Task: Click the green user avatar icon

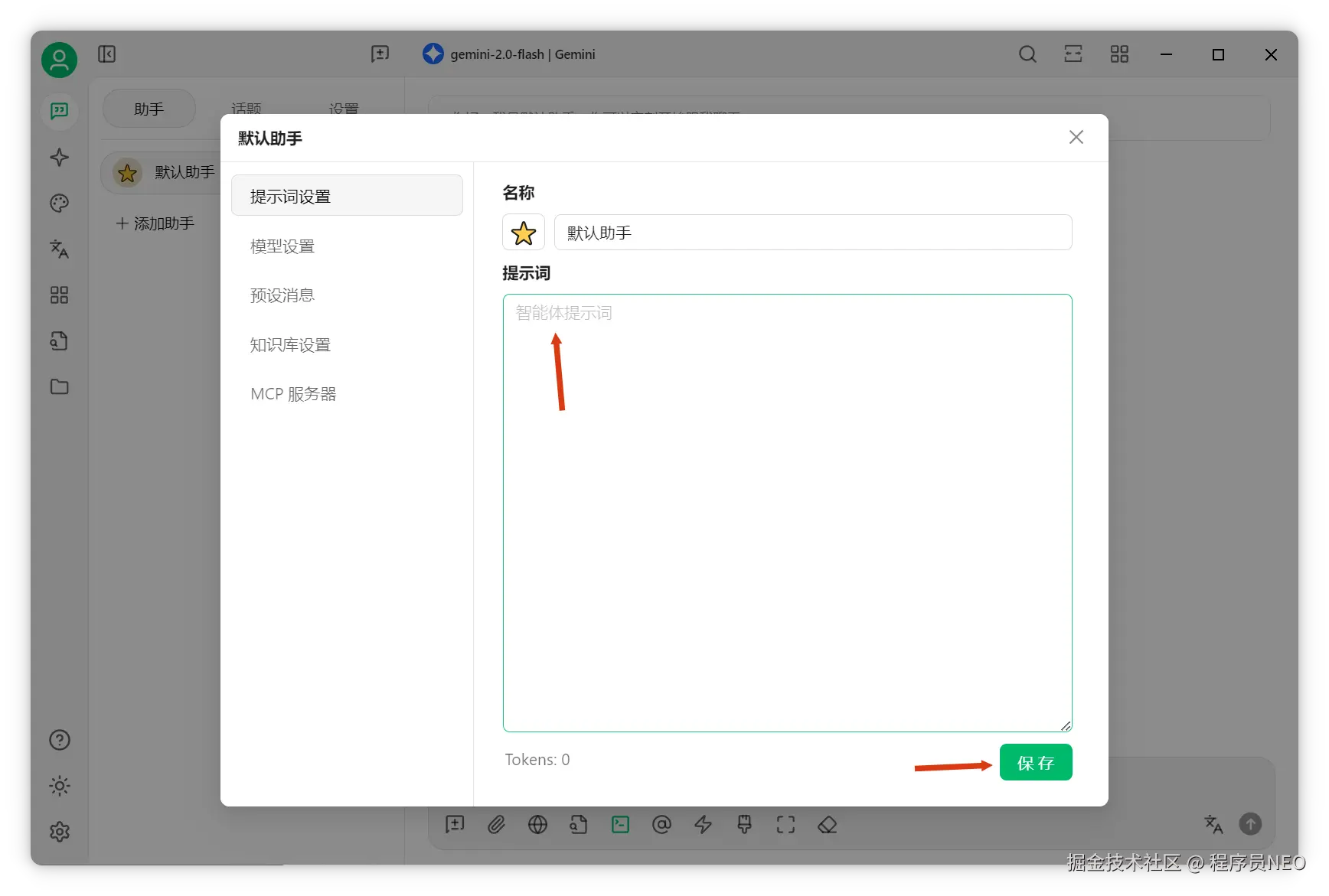Action: tap(59, 60)
